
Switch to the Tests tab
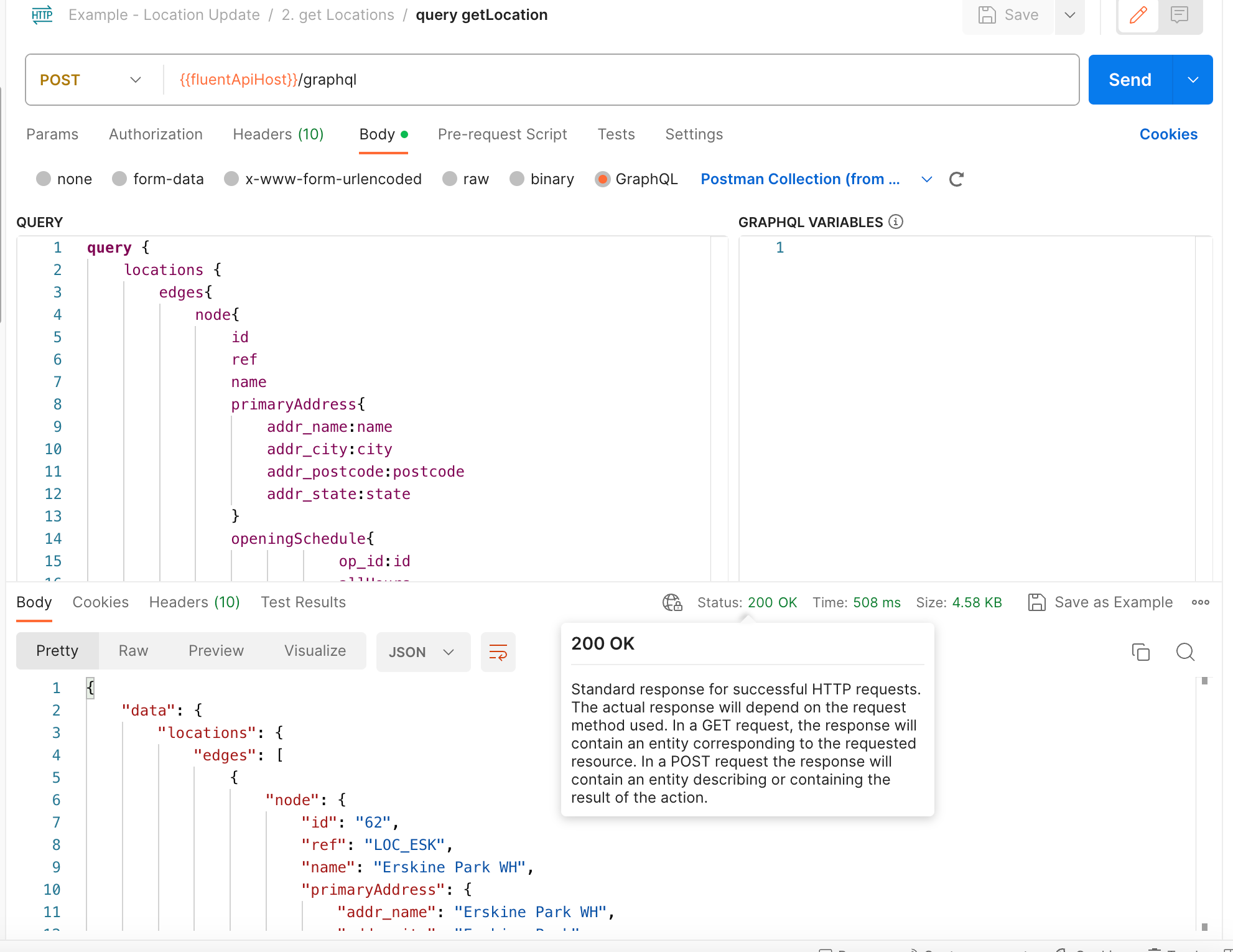[x=617, y=134]
